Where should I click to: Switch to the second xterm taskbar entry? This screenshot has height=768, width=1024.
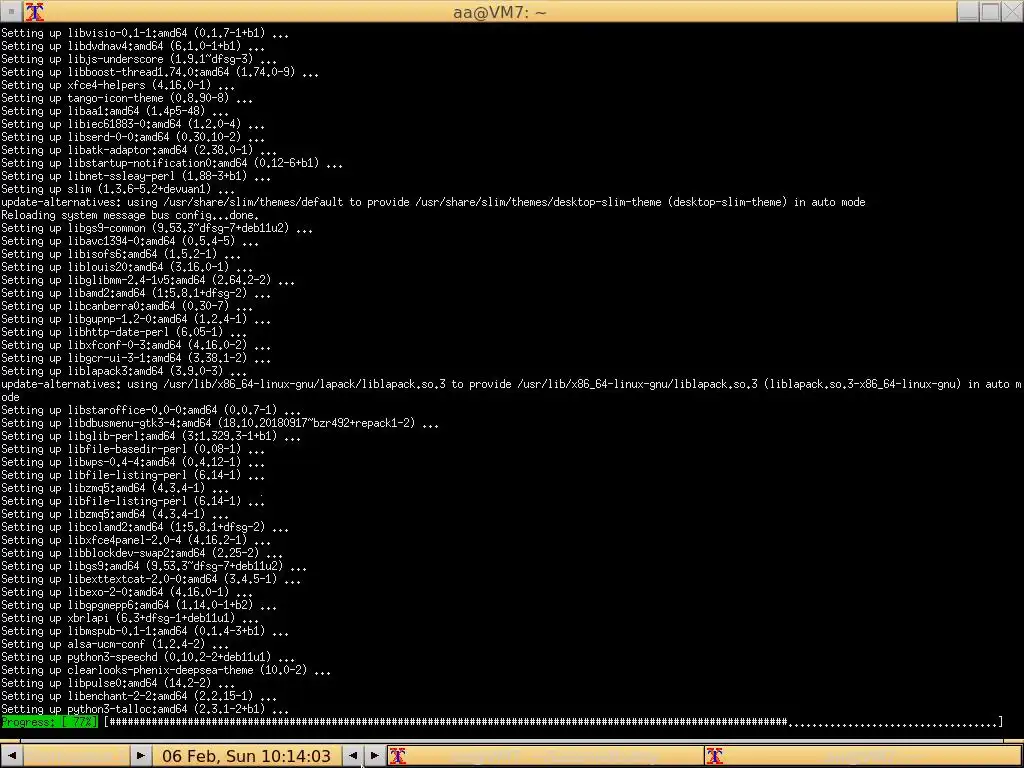point(863,756)
